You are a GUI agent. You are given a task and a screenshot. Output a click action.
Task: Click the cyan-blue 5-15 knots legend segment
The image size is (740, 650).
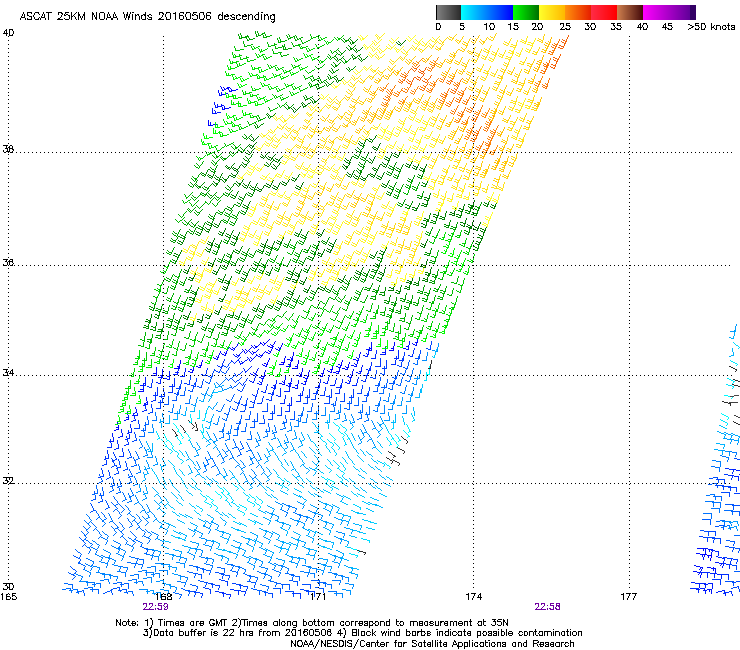click(487, 12)
